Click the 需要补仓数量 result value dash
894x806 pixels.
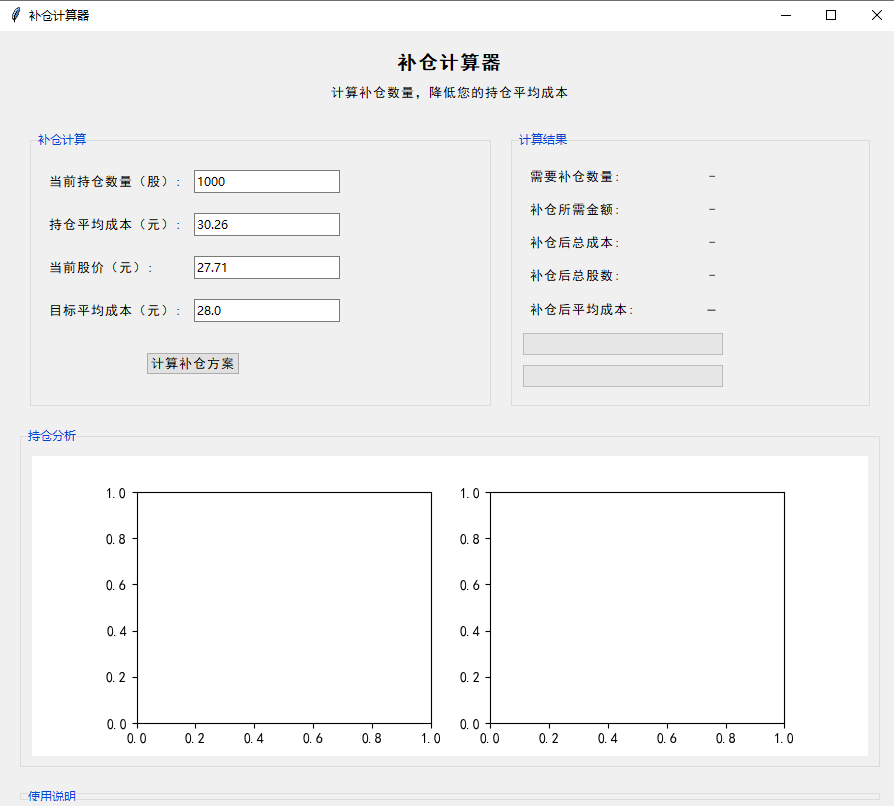pos(711,176)
